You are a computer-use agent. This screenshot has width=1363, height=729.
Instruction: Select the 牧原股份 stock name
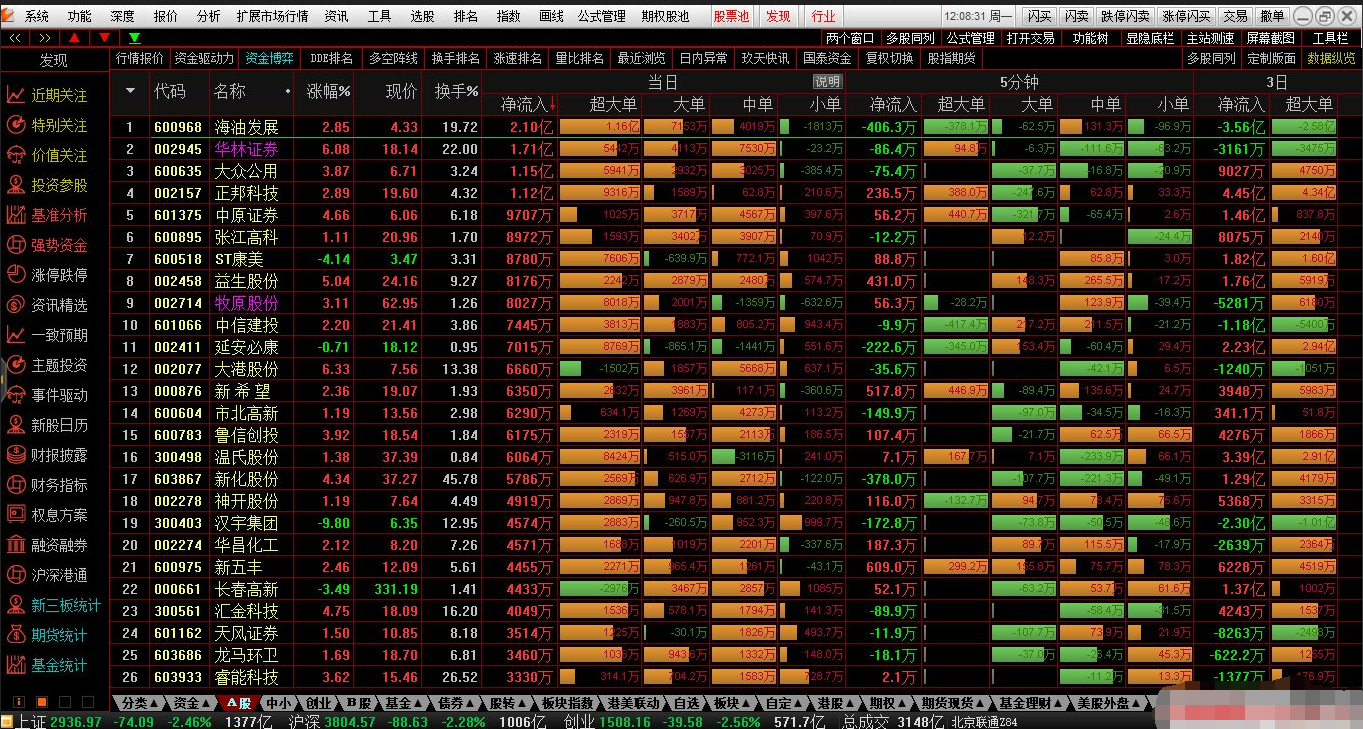coord(247,303)
